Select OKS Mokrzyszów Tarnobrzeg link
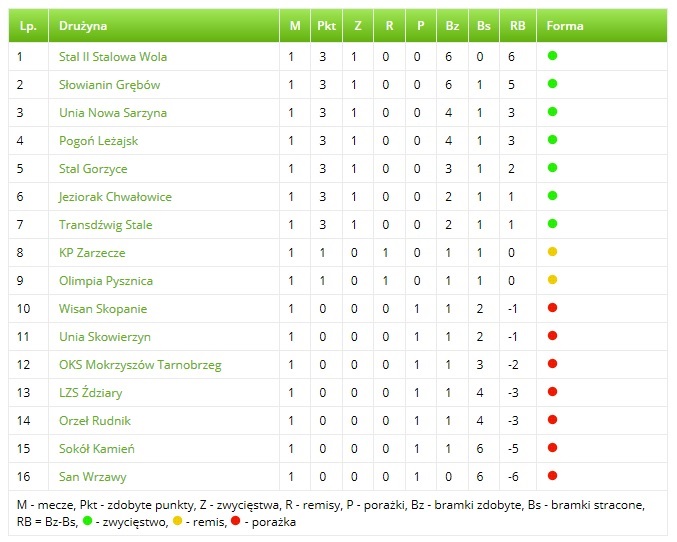This screenshot has height=542, width=677. point(140,365)
